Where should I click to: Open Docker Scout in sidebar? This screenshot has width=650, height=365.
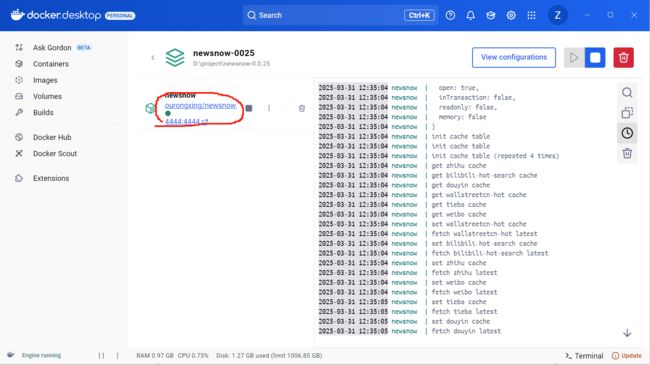coord(55,153)
